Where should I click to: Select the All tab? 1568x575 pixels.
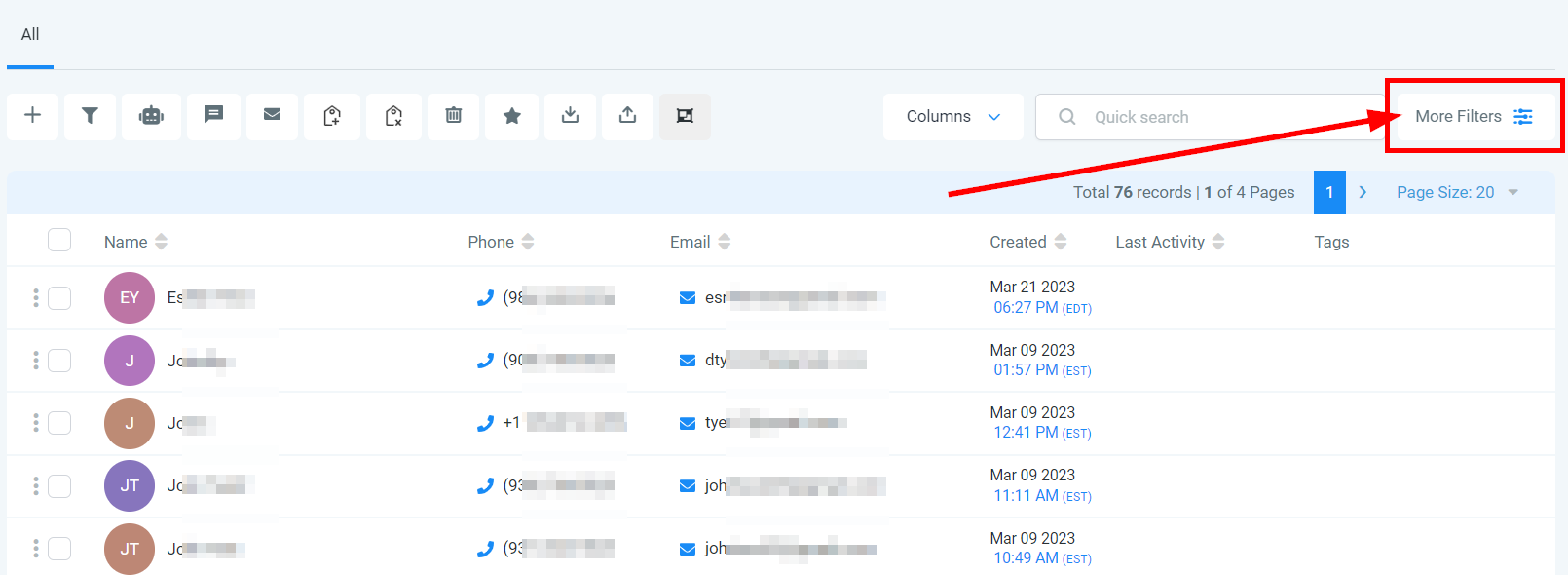pos(30,35)
